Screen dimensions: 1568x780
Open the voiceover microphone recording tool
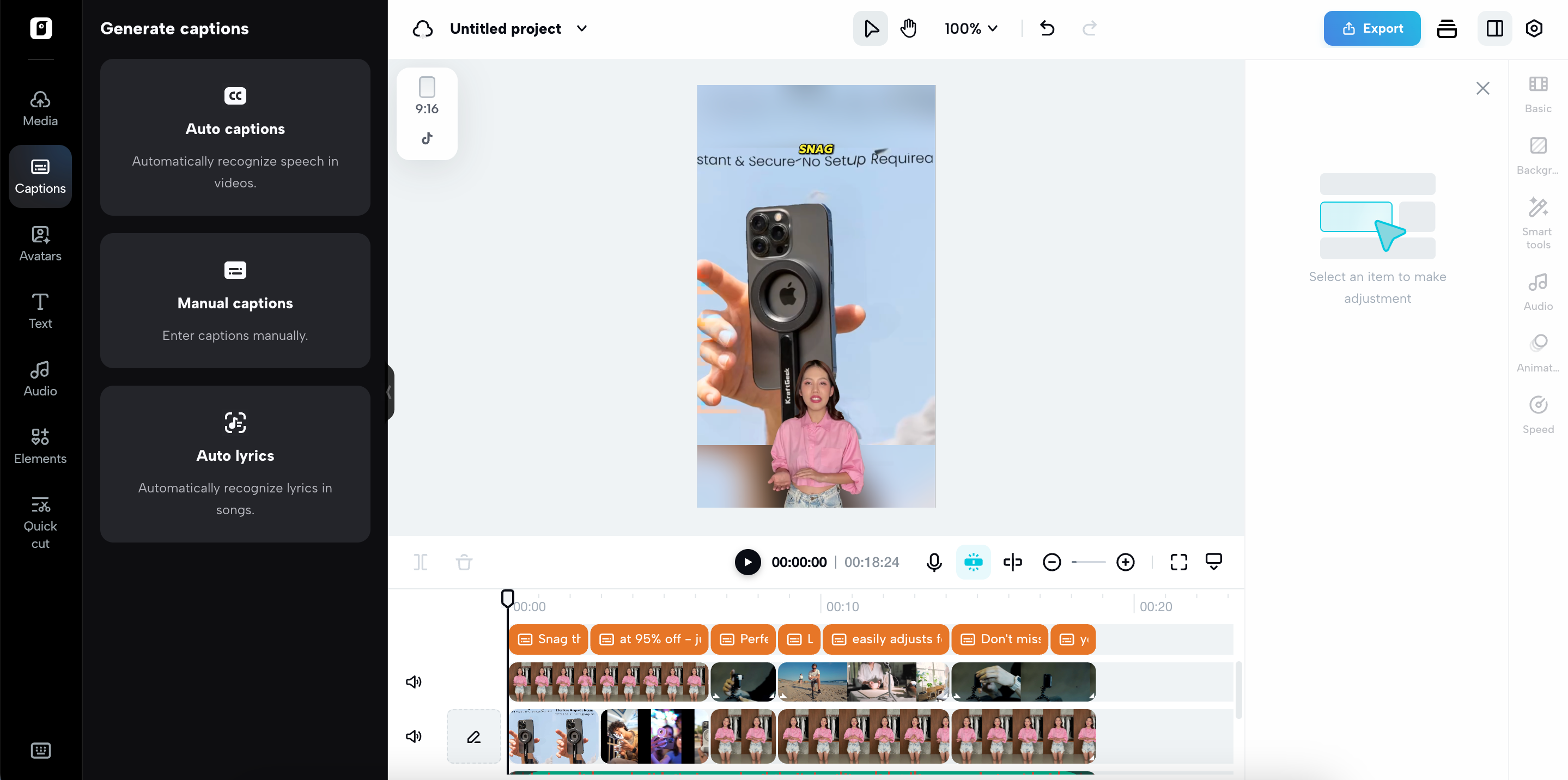pyautogui.click(x=934, y=562)
